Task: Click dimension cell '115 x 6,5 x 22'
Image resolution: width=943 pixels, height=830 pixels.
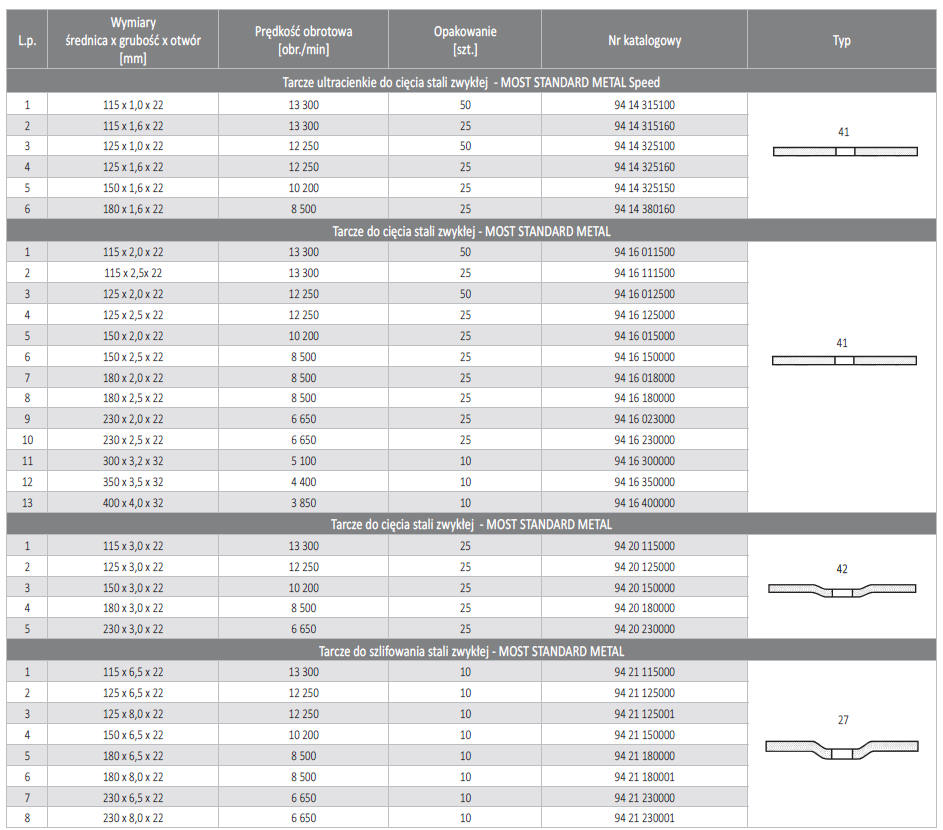Action: pos(133,672)
